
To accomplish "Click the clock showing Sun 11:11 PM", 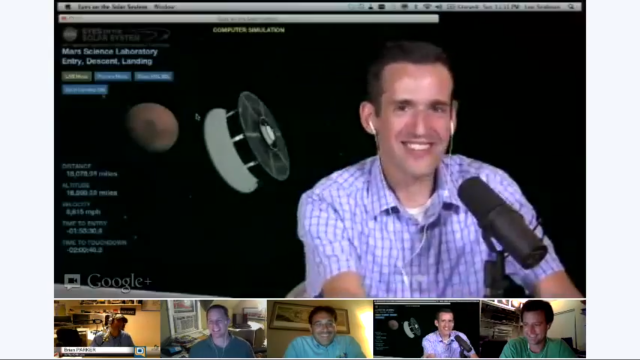I will [501, 7].
